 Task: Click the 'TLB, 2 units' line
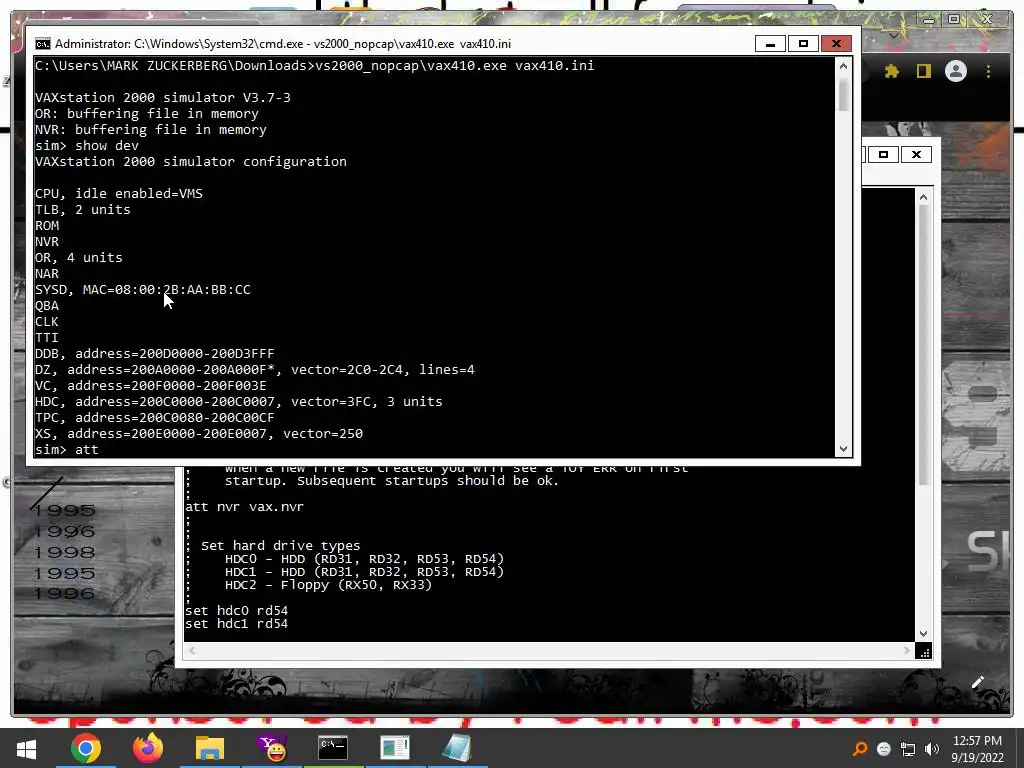pos(83,210)
